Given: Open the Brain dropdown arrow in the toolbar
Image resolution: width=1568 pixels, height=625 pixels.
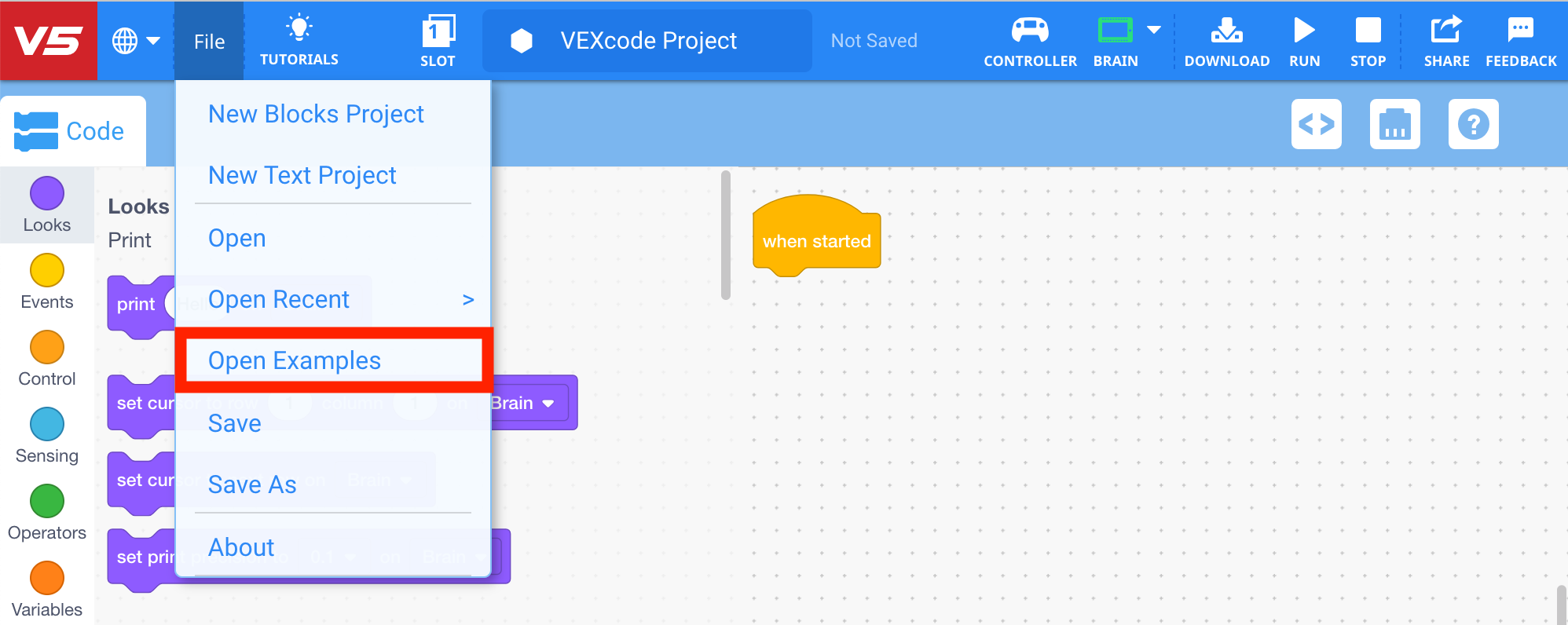Looking at the screenshot, I should pyautogui.click(x=1154, y=28).
